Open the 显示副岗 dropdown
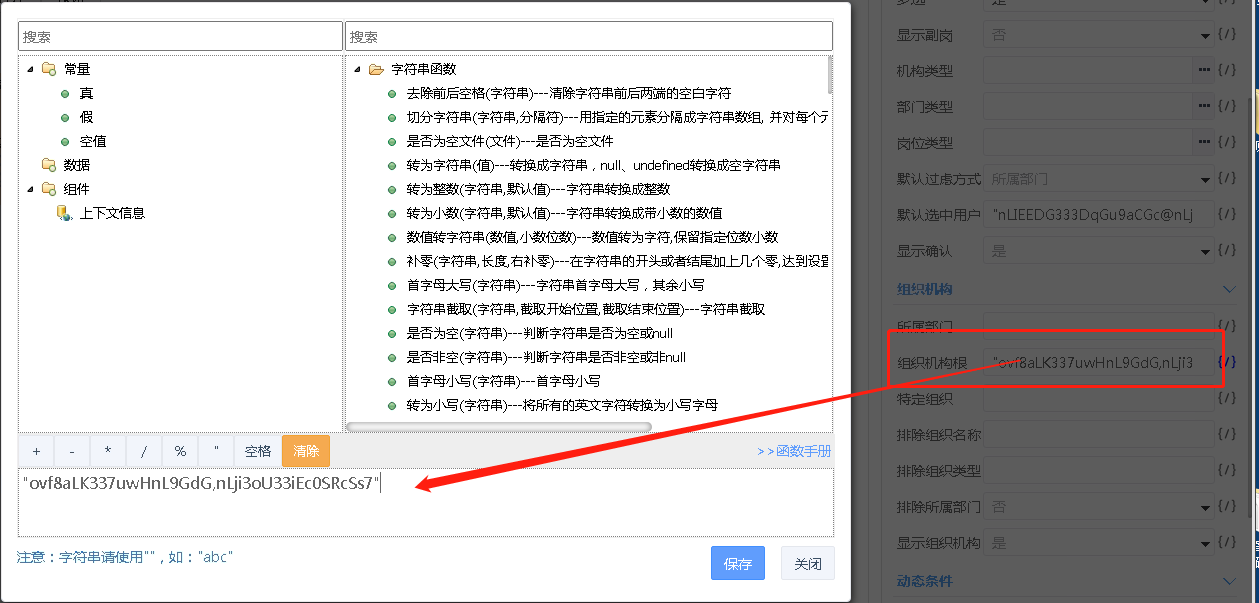This screenshot has height=603, width=1259. [1205, 36]
